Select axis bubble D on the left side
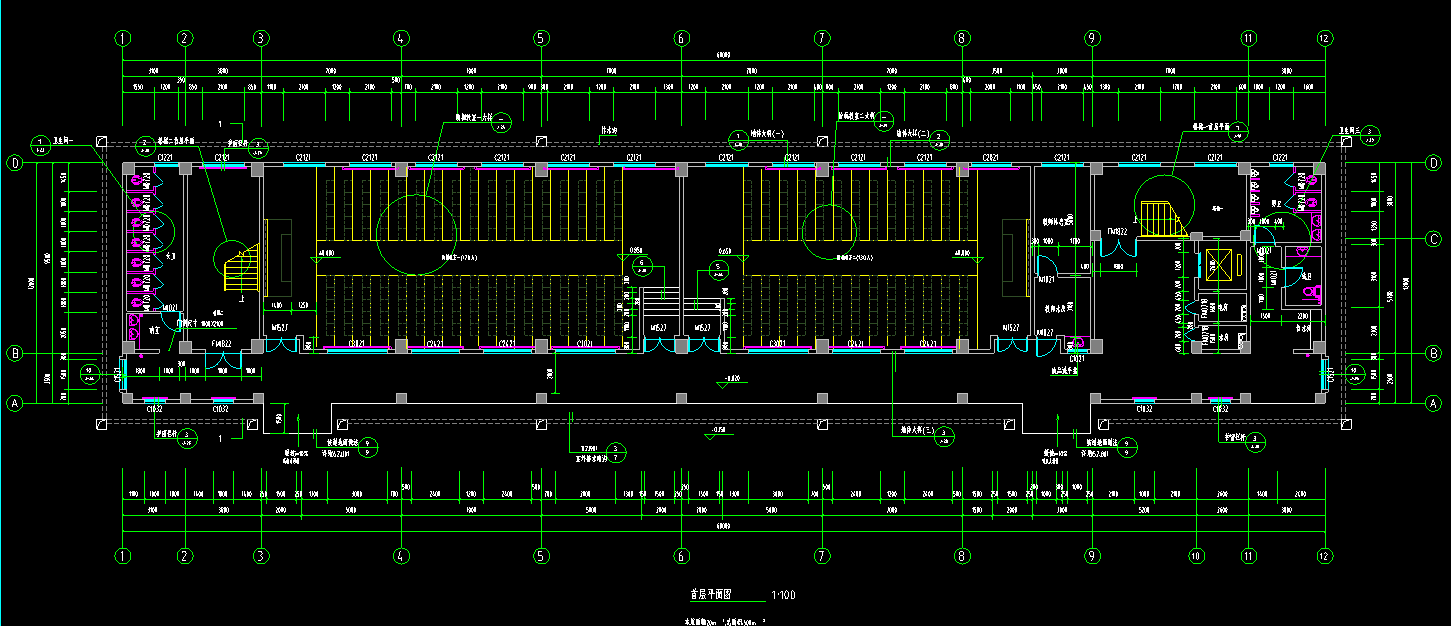Image resolution: width=1451 pixels, height=626 pixels. pos(15,163)
